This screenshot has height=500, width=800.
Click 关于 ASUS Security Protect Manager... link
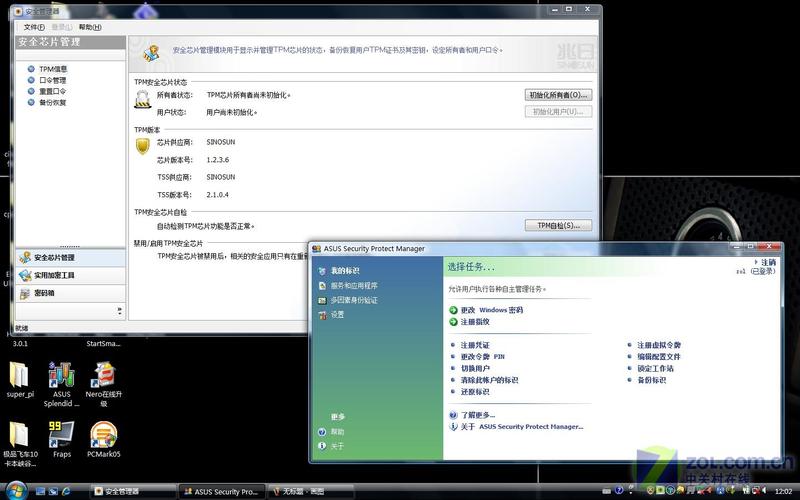click(x=522, y=427)
